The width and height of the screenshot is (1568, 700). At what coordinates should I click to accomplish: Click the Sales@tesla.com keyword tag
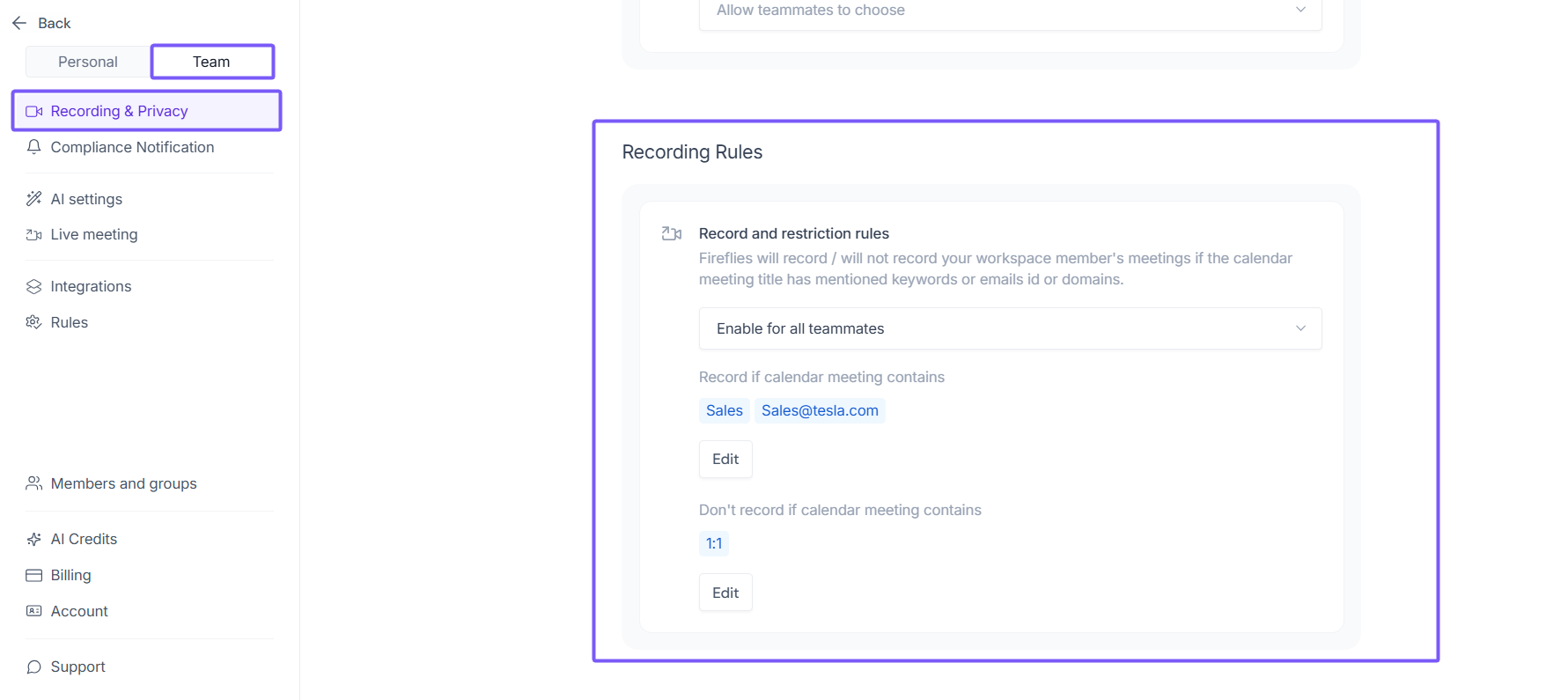click(x=820, y=410)
